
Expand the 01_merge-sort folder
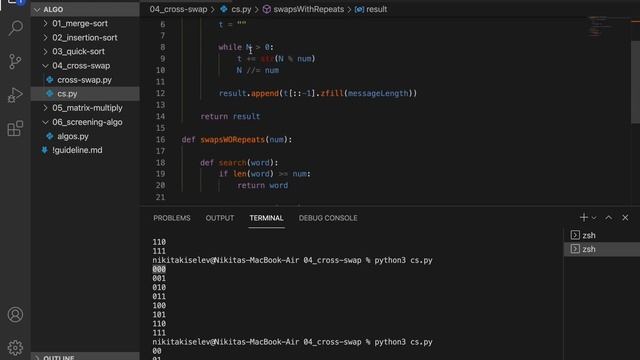point(45,24)
